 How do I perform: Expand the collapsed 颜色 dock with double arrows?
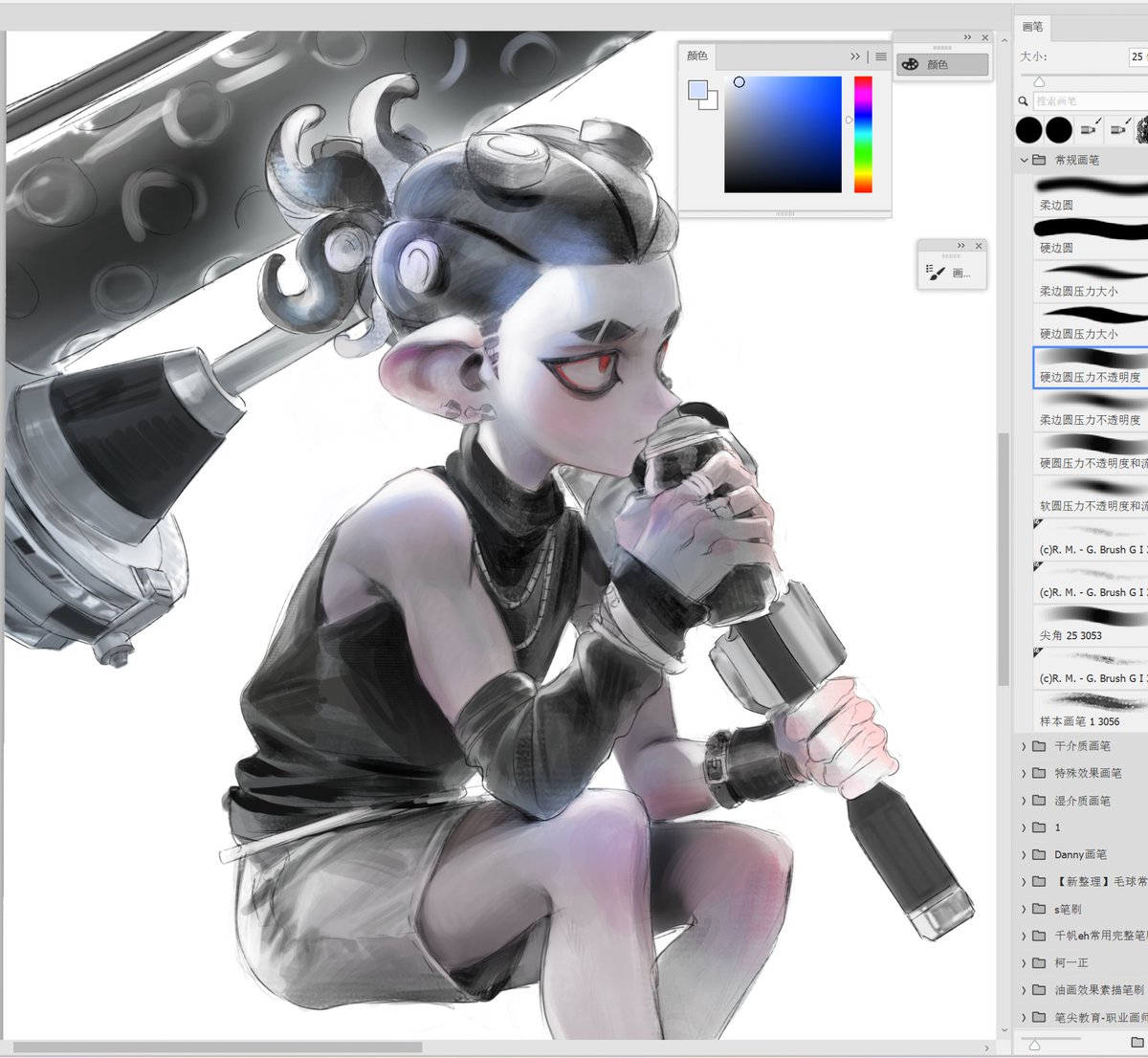pos(967,37)
